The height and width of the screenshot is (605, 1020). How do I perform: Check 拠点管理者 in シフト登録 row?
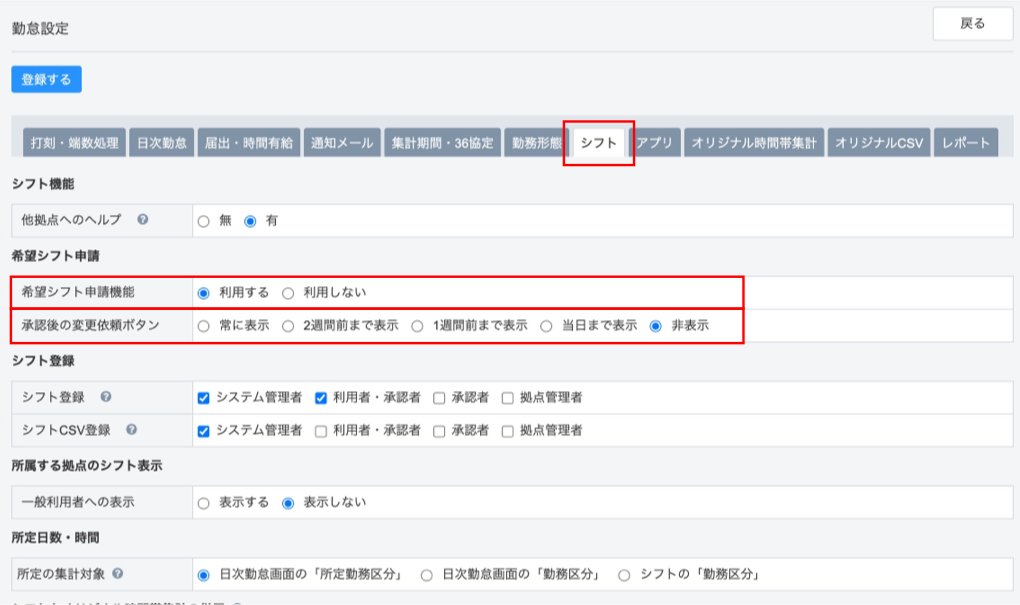point(508,398)
